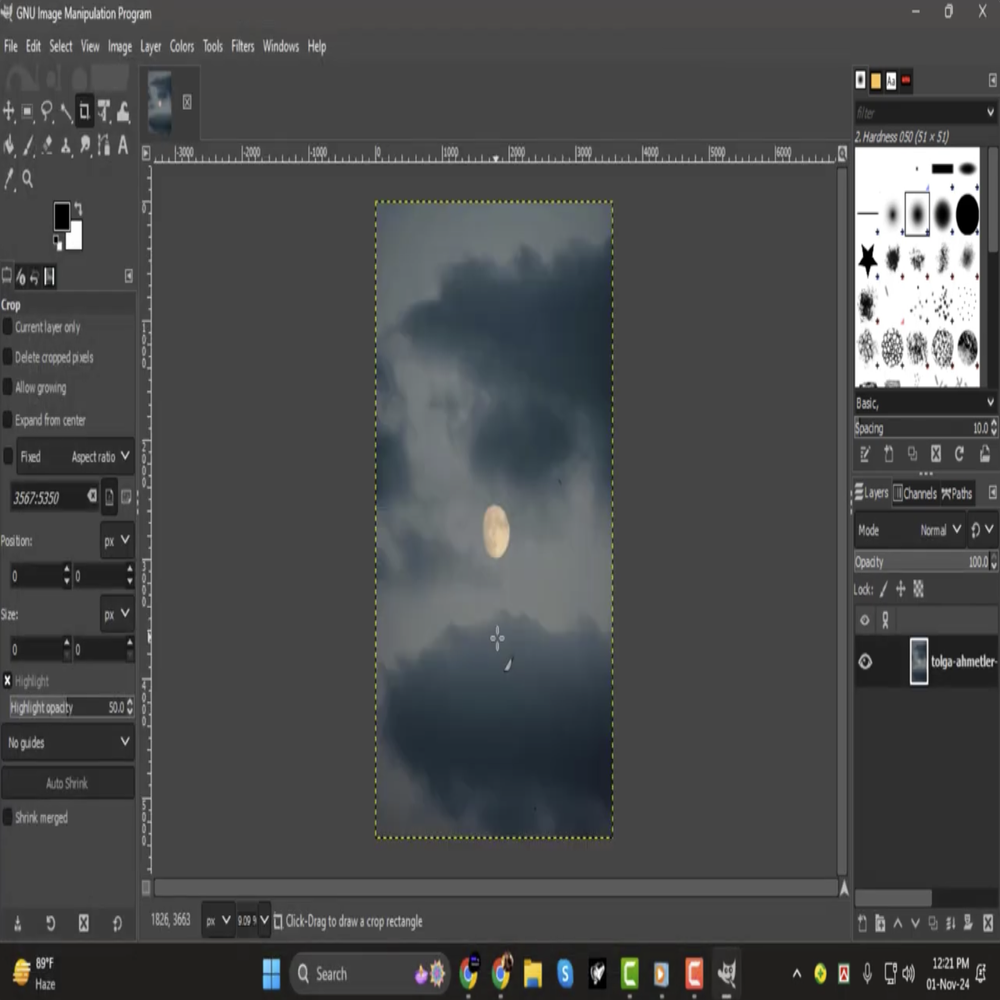Screen dimensions: 1000x1000
Task: Select the Paintbrush tool
Action: pos(28,146)
